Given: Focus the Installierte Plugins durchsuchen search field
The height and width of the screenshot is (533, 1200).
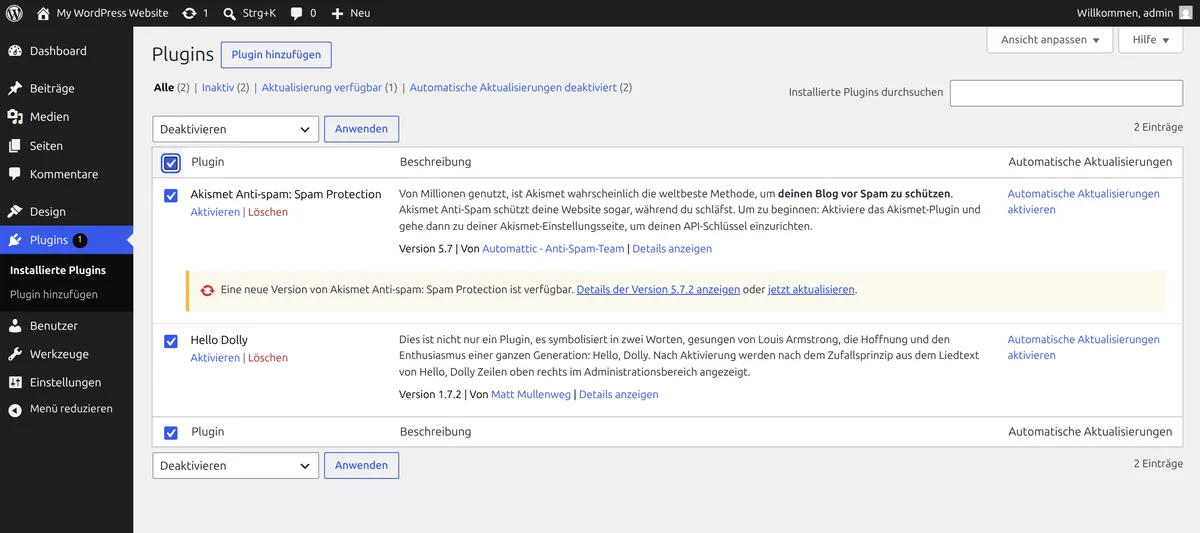Looking at the screenshot, I should 1066,93.
